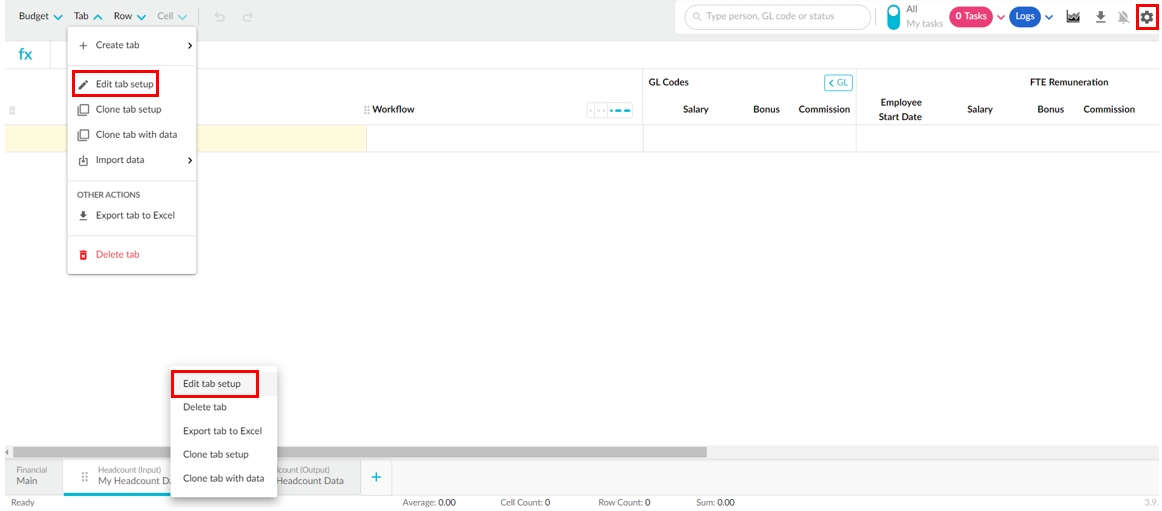Click the horizontal scrollbar thumb
Screen dimensions: 1162x511
[x=360, y=452]
